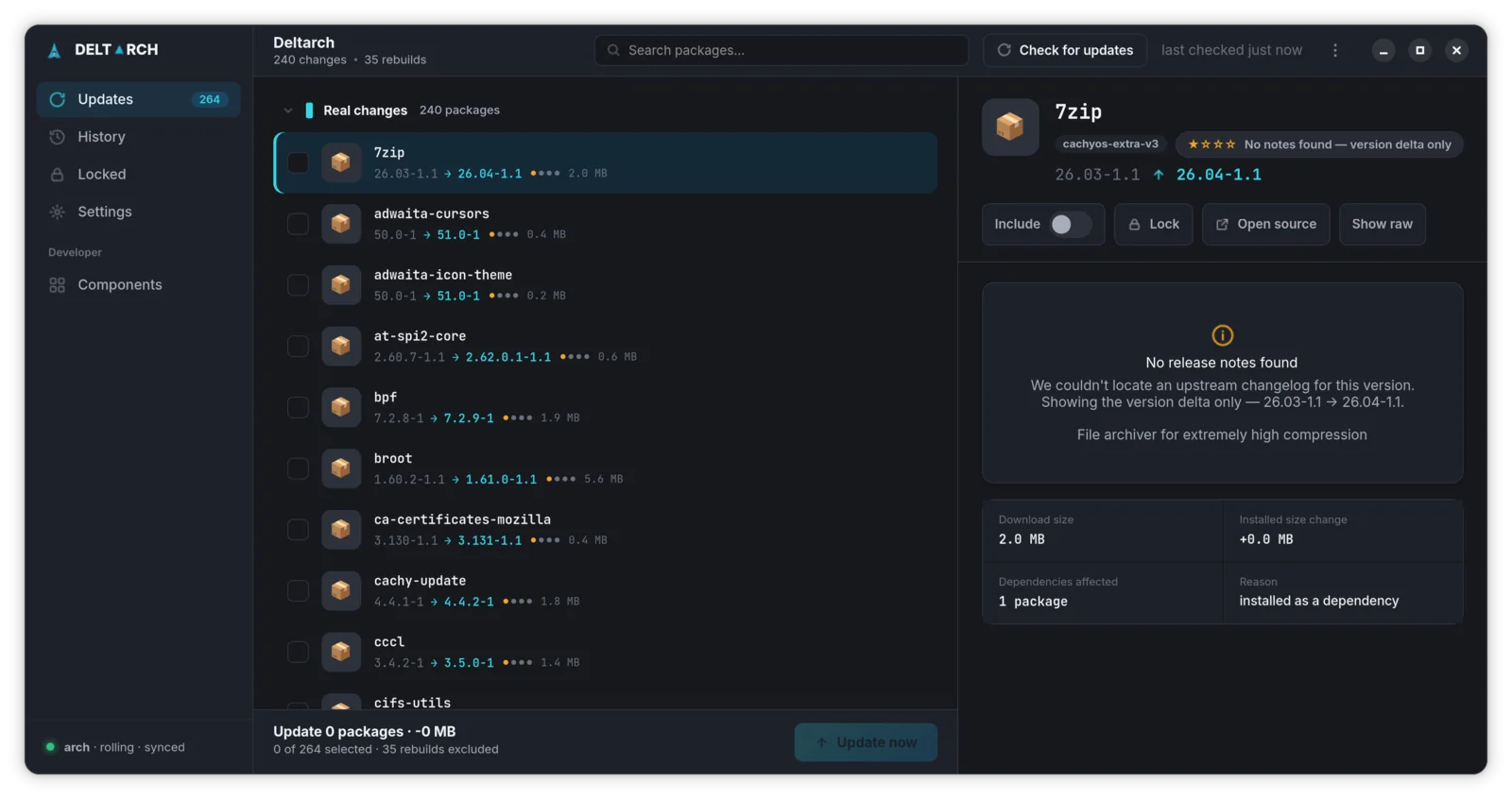Lock the 7zip package
The image size is (1512, 799).
point(1154,224)
